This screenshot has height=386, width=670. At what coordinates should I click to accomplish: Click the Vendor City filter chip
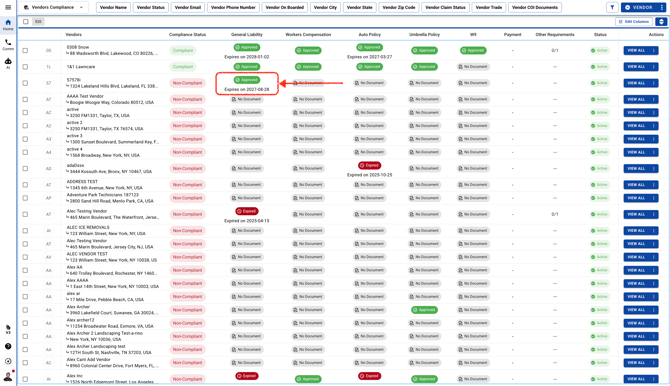(x=325, y=7)
